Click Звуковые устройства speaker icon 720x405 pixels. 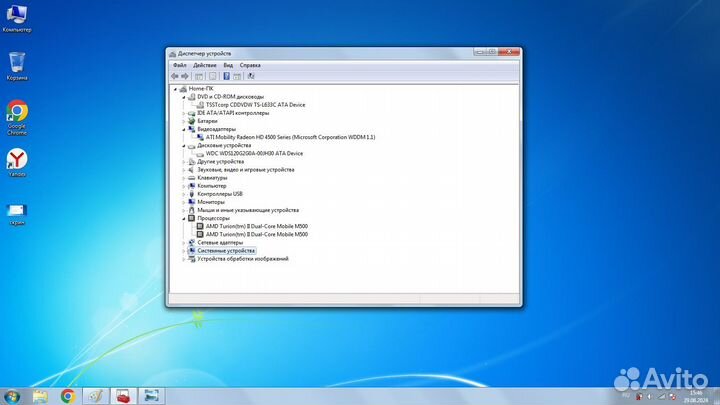[x=191, y=170]
